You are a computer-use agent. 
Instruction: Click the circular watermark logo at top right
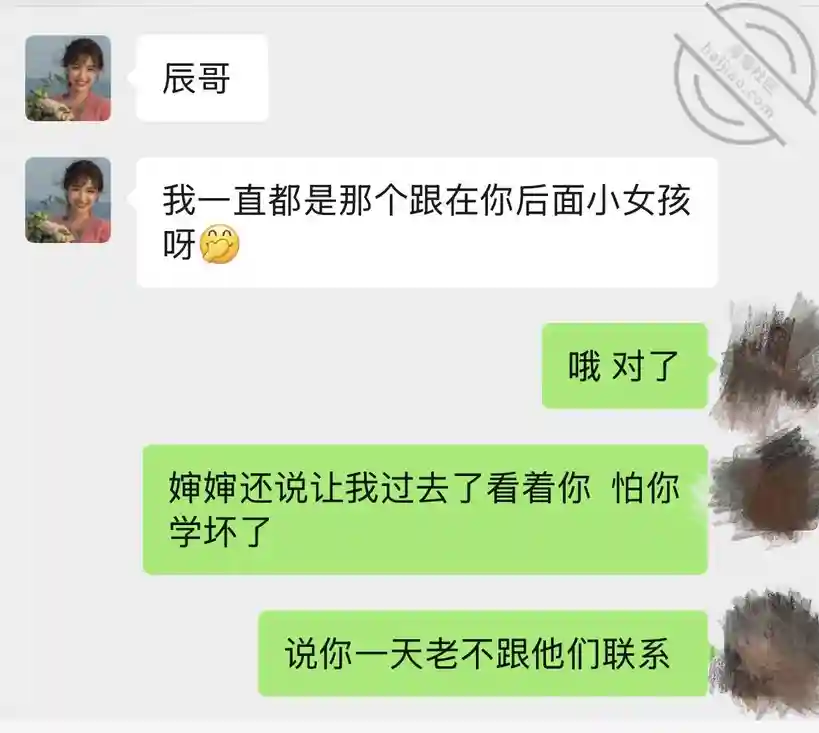click(744, 73)
